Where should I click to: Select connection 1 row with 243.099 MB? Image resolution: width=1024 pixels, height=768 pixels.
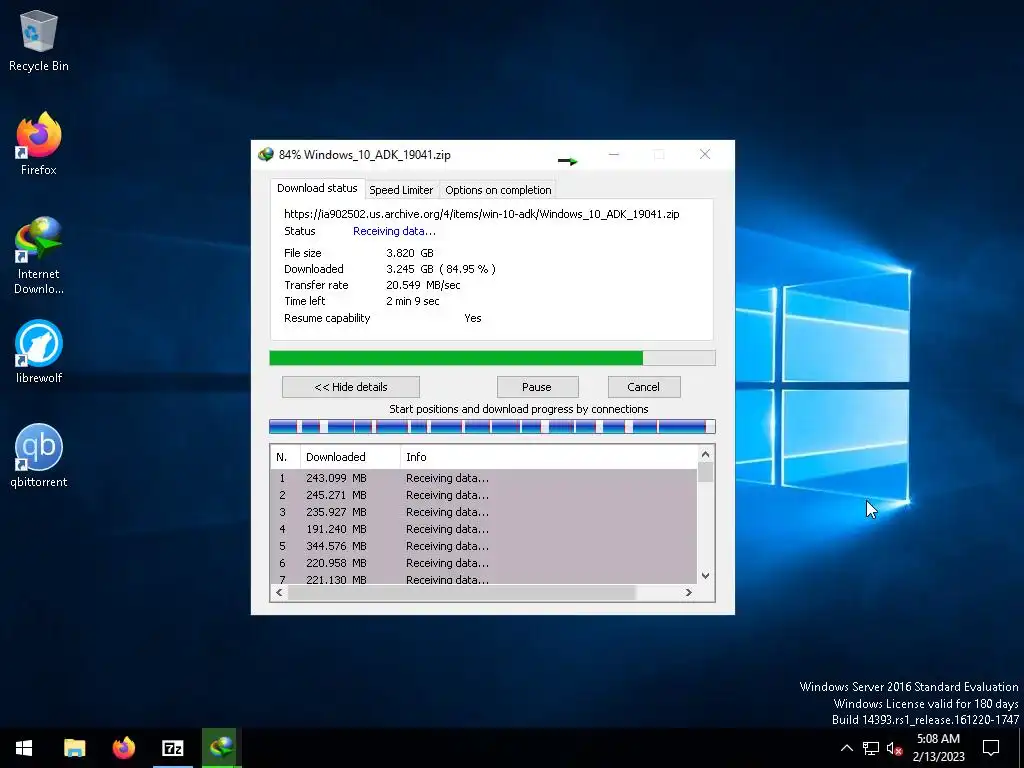pos(484,478)
